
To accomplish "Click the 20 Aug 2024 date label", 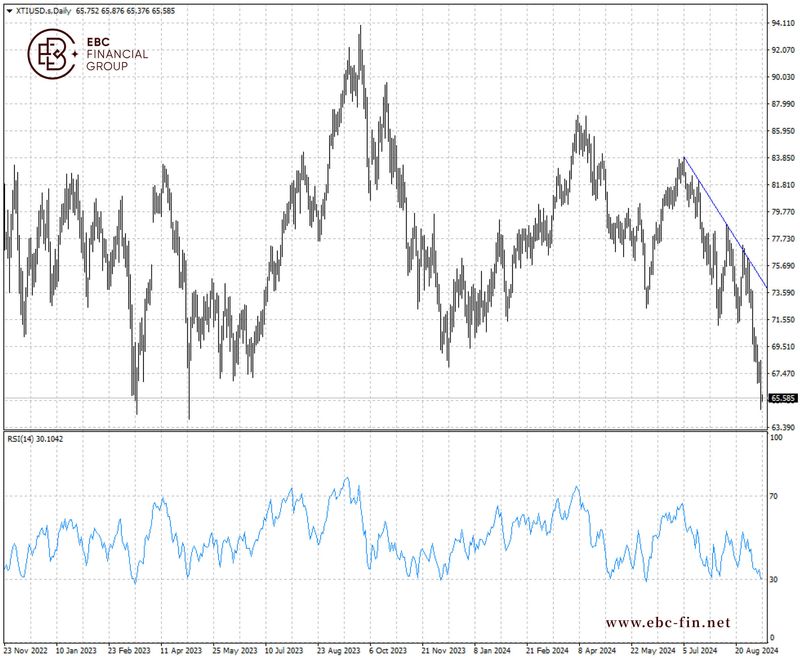I will coord(755,648).
